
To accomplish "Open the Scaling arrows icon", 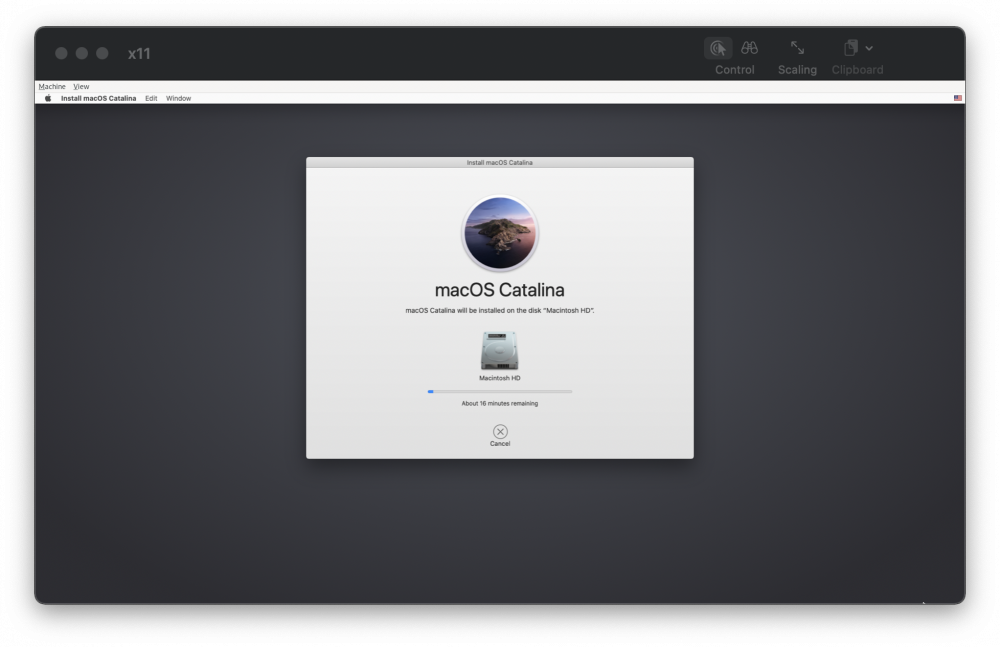I will pyautogui.click(x=797, y=48).
